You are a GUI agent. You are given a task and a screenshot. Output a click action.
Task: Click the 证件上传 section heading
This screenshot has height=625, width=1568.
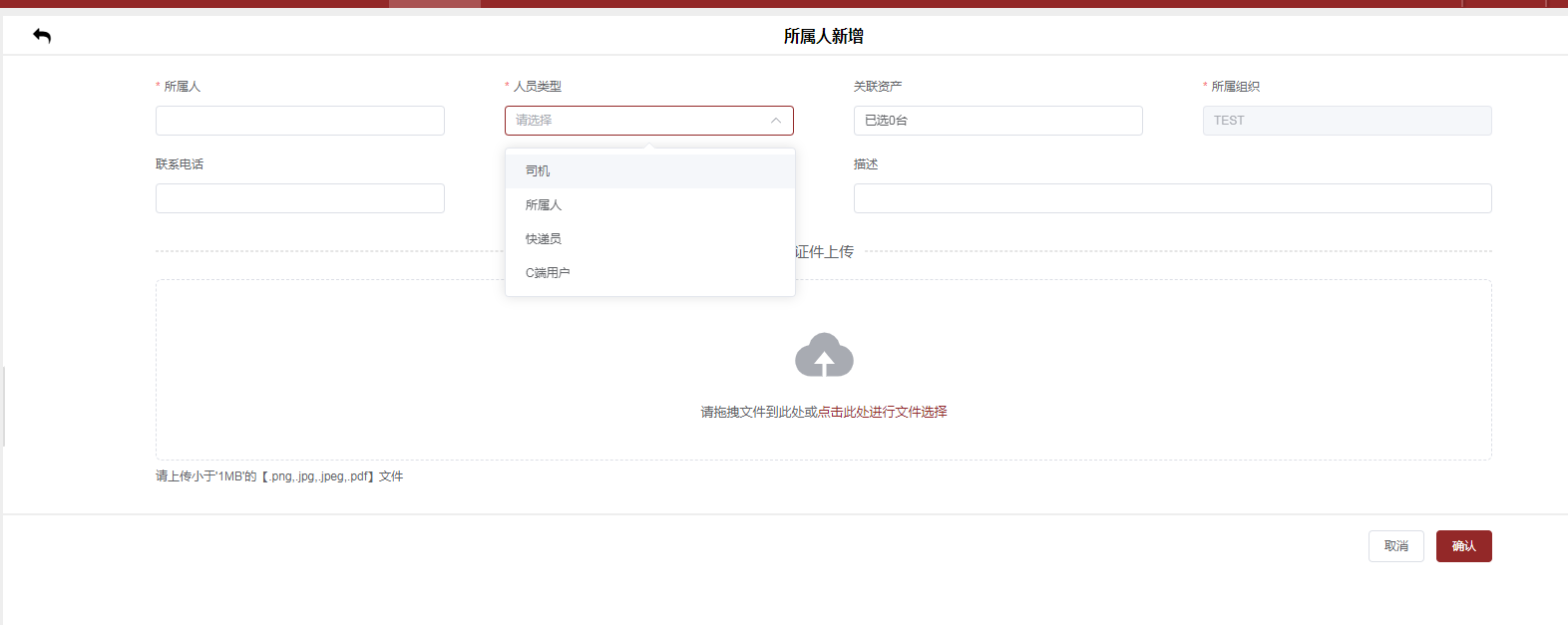[825, 252]
